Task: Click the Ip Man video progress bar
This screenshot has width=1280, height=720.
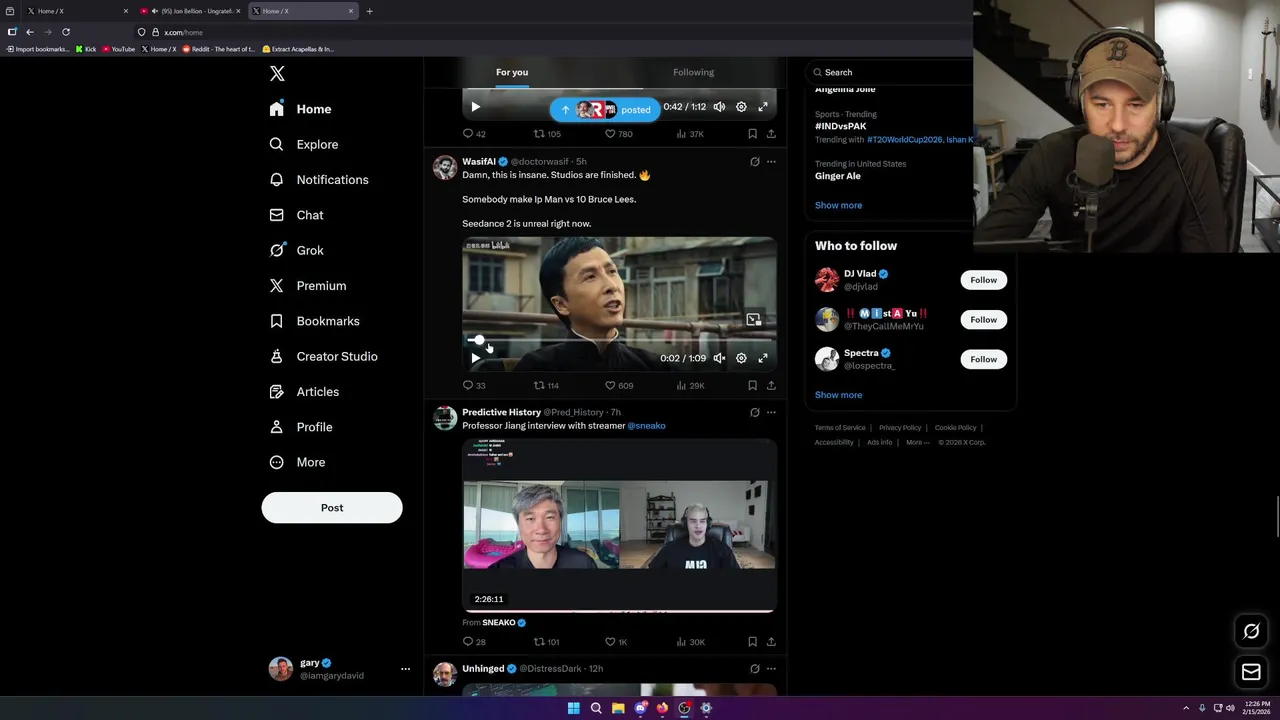Action: coord(619,341)
